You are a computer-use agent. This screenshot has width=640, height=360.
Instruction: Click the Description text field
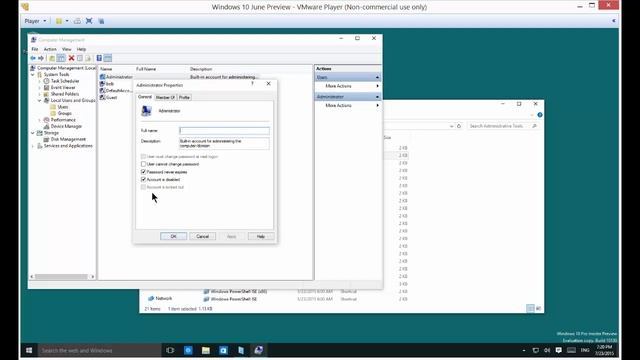pyautogui.click(x=224, y=143)
